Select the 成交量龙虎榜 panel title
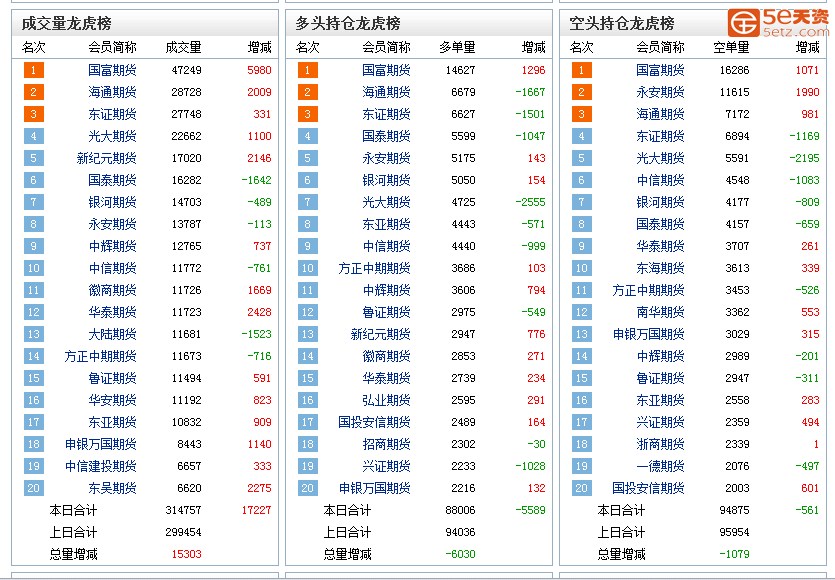835x580 pixels. click(x=67, y=23)
